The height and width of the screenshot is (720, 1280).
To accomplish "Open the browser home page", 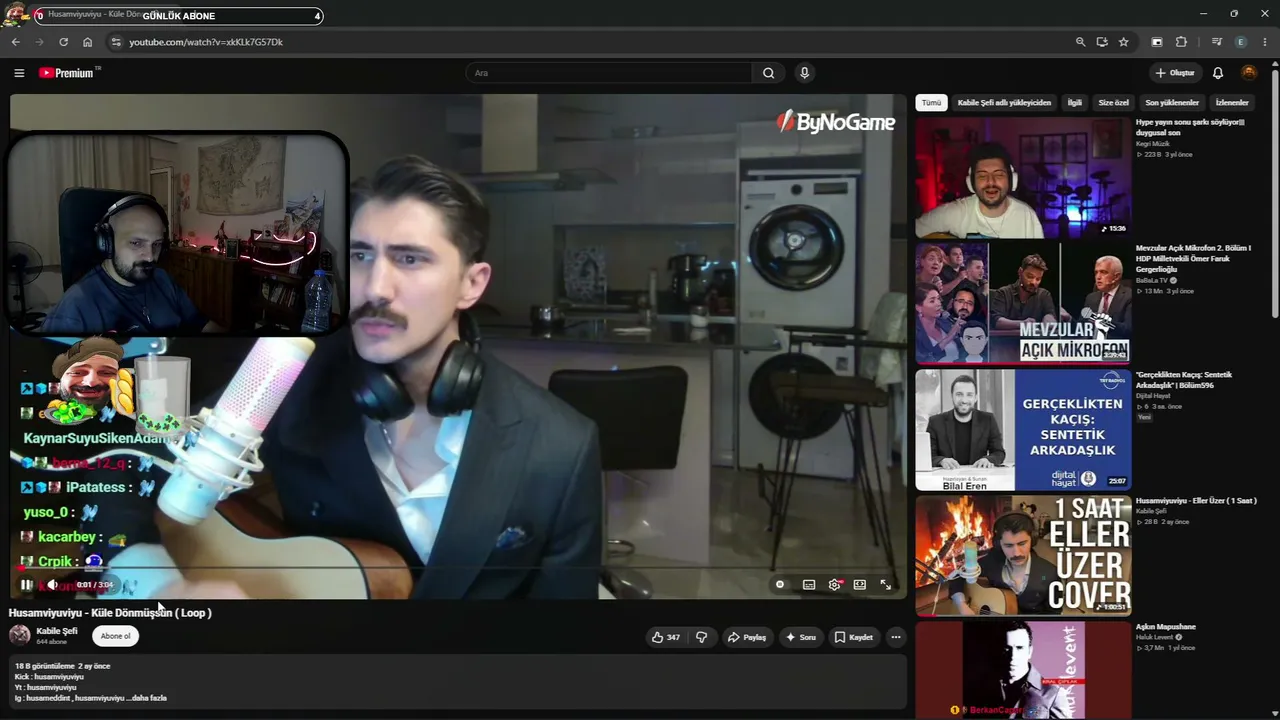I will coord(87,42).
